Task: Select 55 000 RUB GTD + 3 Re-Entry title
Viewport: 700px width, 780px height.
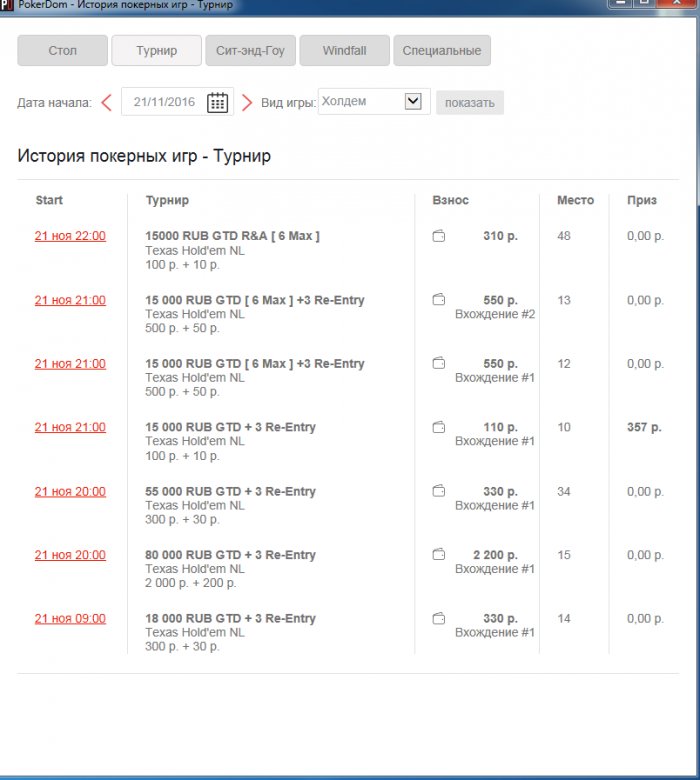Action: [230, 491]
